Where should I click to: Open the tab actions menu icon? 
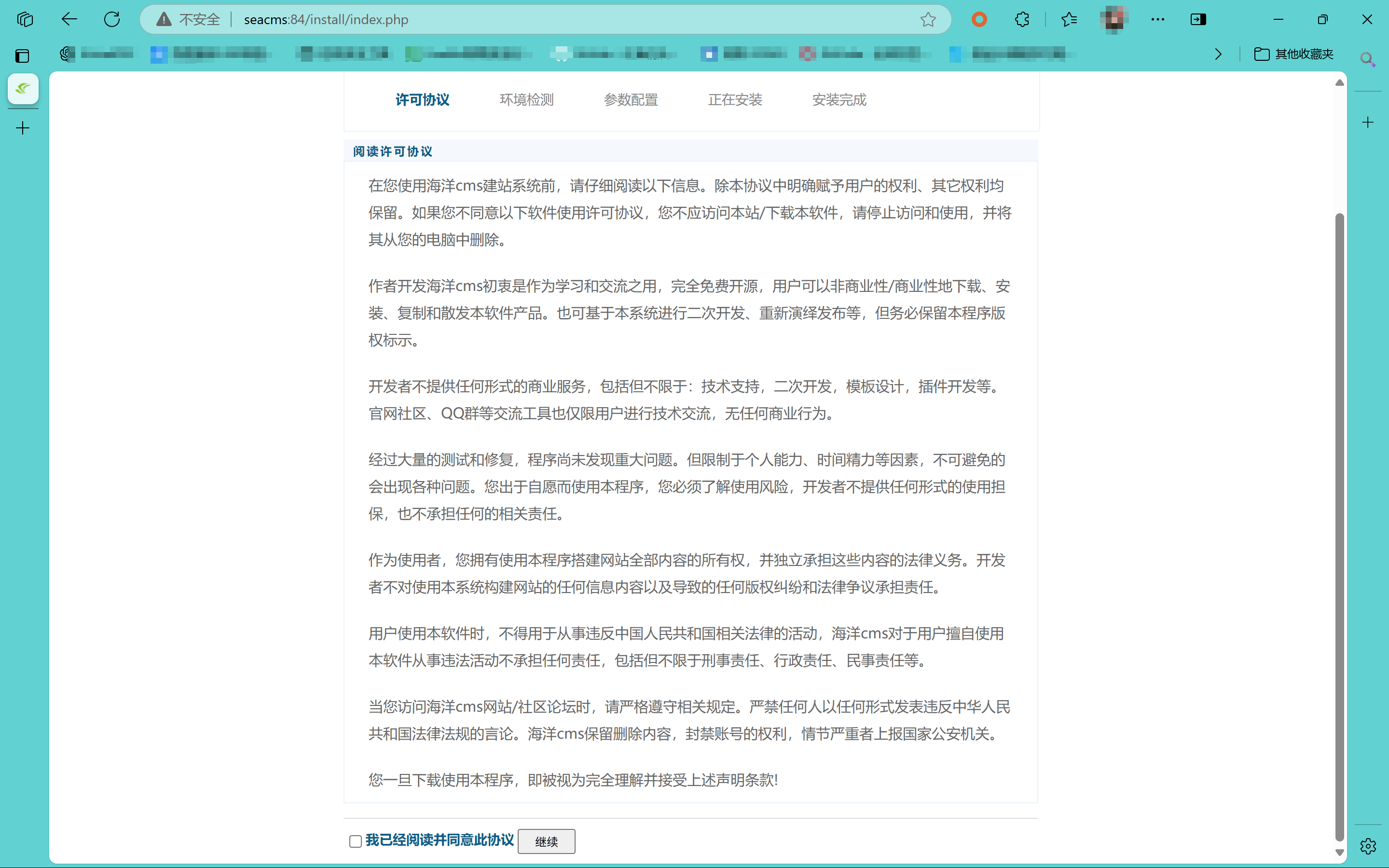25,19
